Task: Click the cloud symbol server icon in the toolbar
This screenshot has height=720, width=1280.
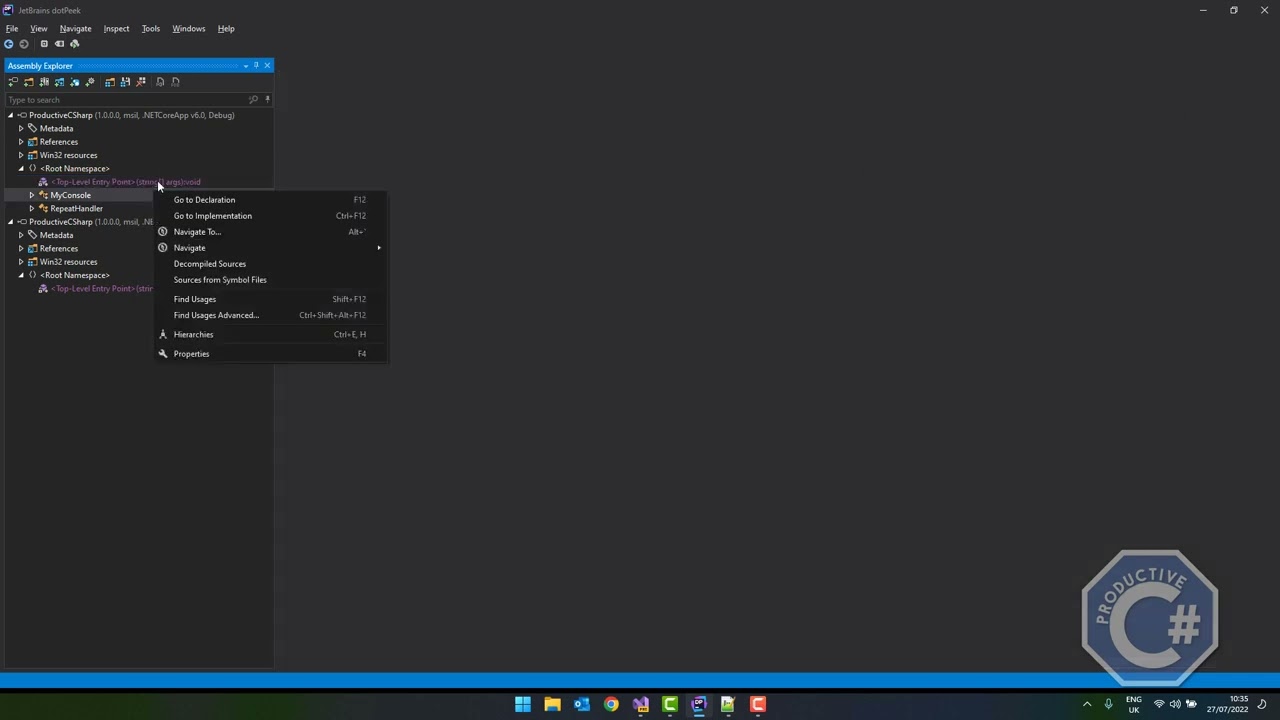Action: pos(74,44)
